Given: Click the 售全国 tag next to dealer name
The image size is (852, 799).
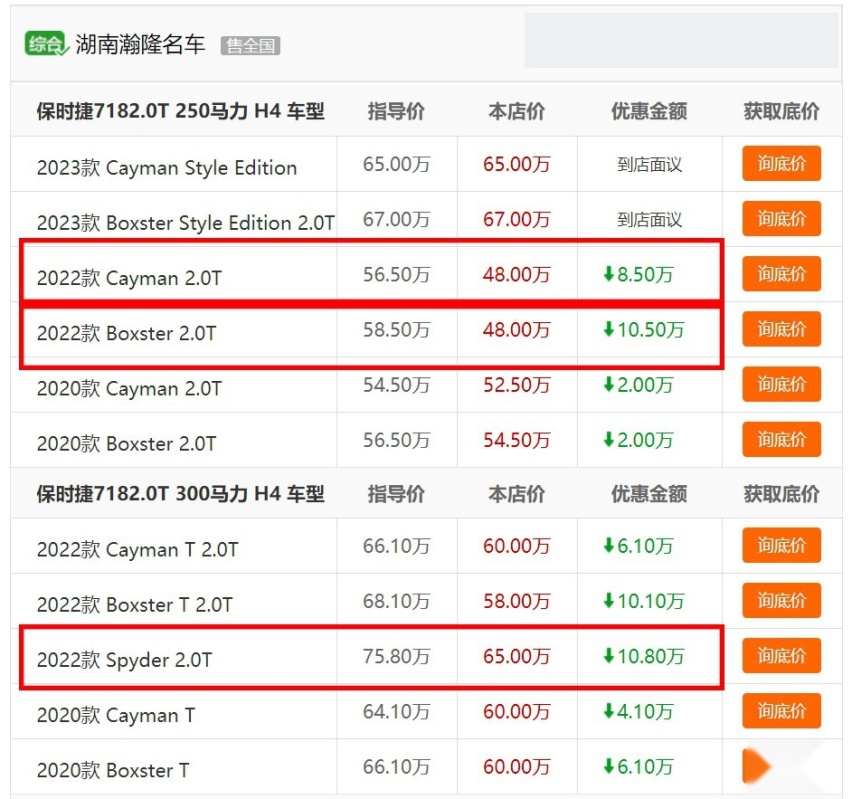Looking at the screenshot, I should point(250,46).
